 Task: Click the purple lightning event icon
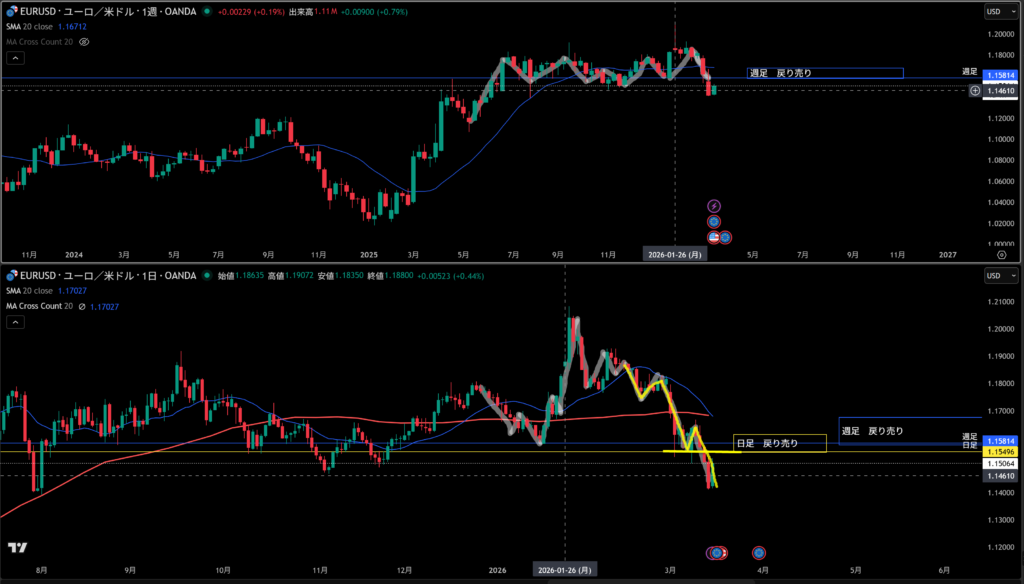coord(714,206)
